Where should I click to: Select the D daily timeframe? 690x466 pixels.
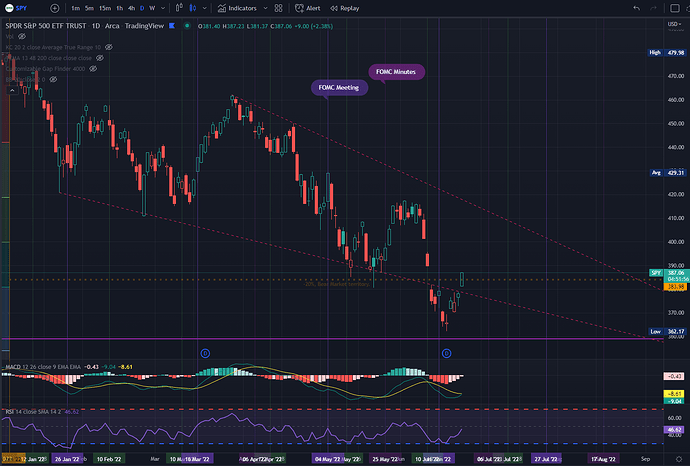142,8
